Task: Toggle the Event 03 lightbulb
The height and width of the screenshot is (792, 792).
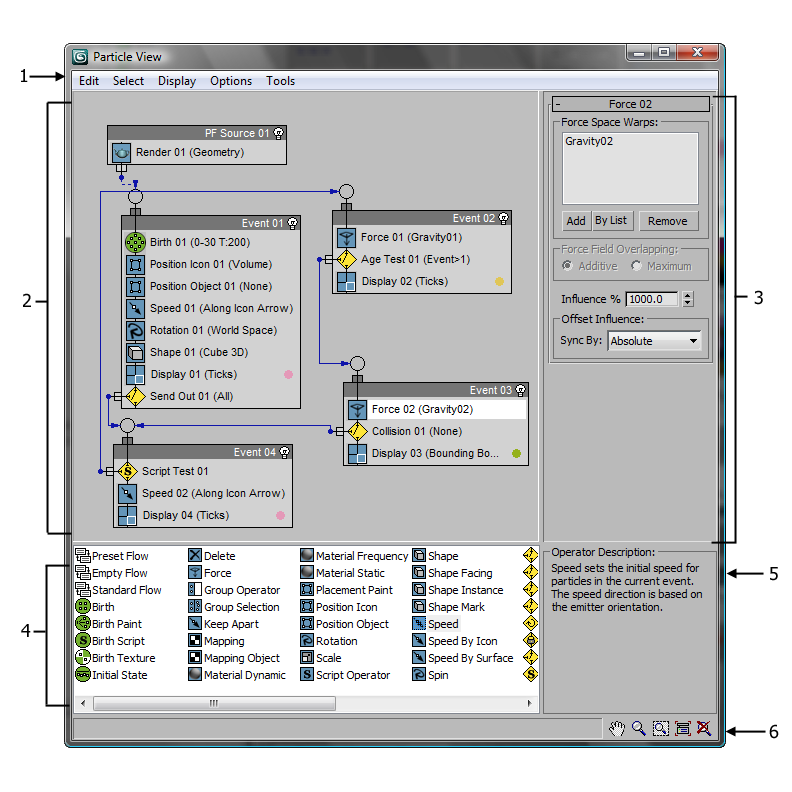Action: coord(520,390)
